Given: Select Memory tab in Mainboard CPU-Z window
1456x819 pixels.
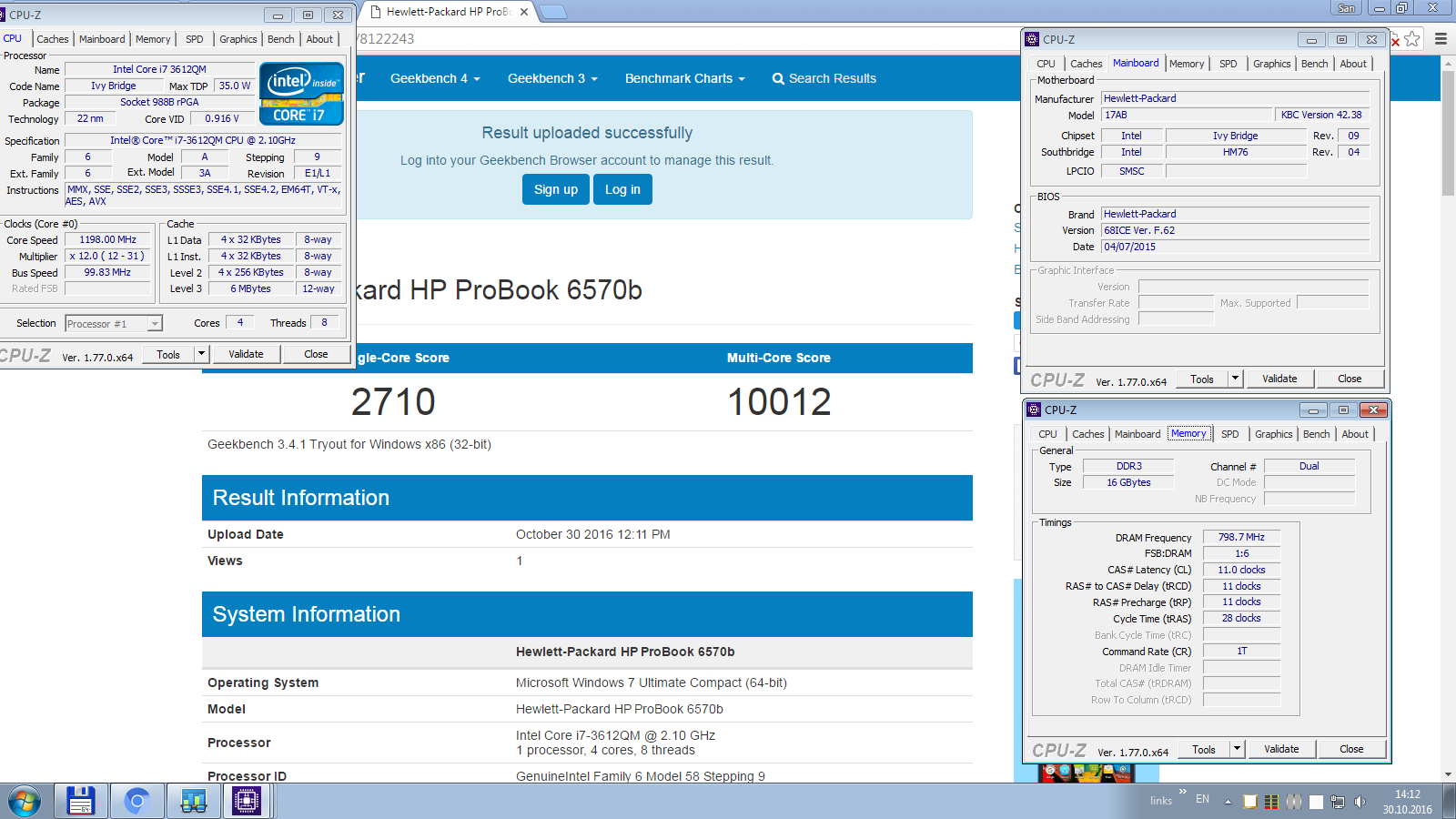Looking at the screenshot, I should [1187, 64].
